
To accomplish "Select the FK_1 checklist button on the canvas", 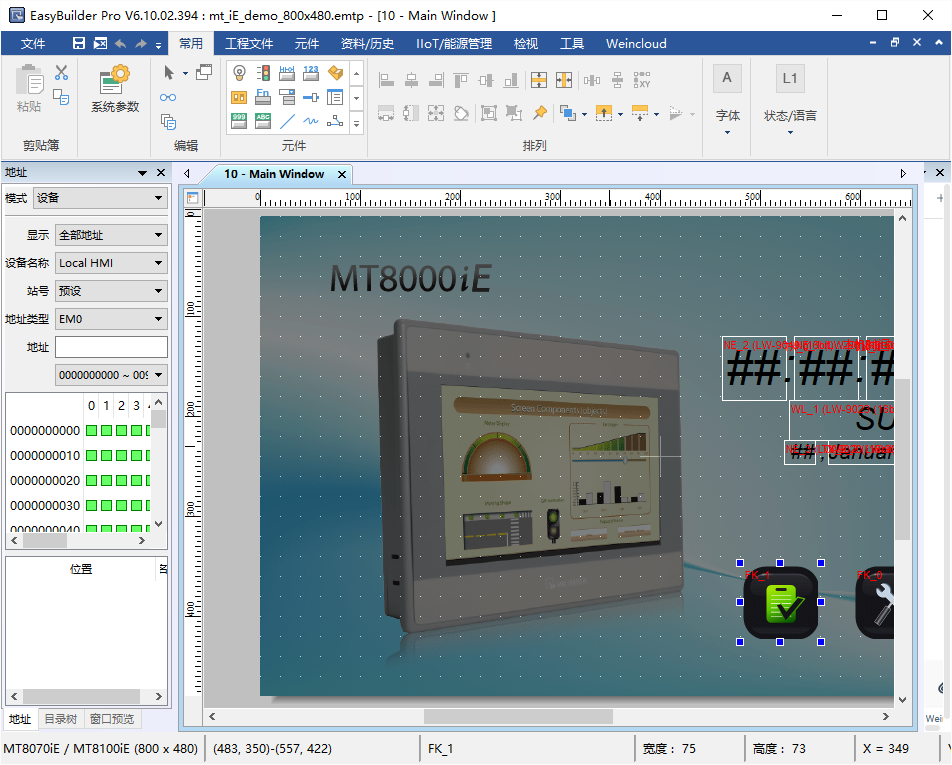I will (x=780, y=602).
